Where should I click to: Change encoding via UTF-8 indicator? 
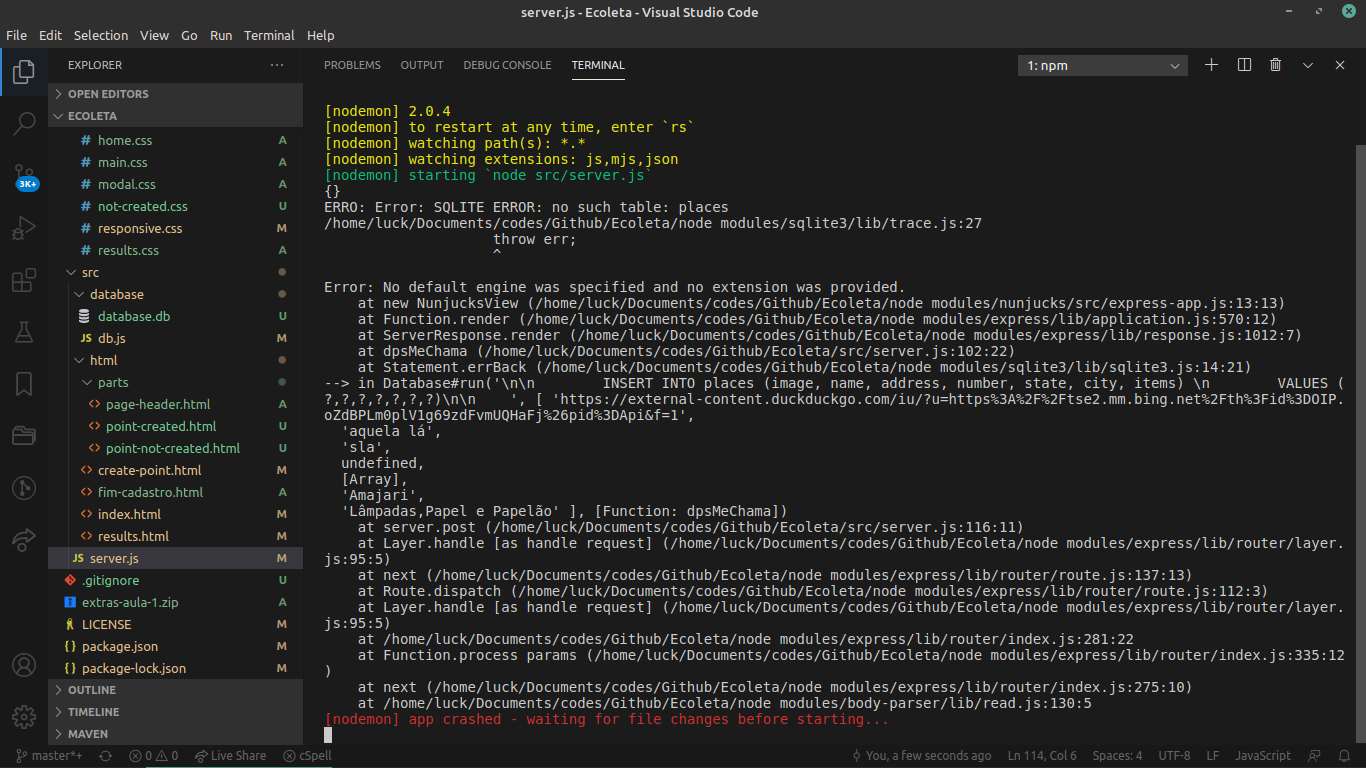1174,756
